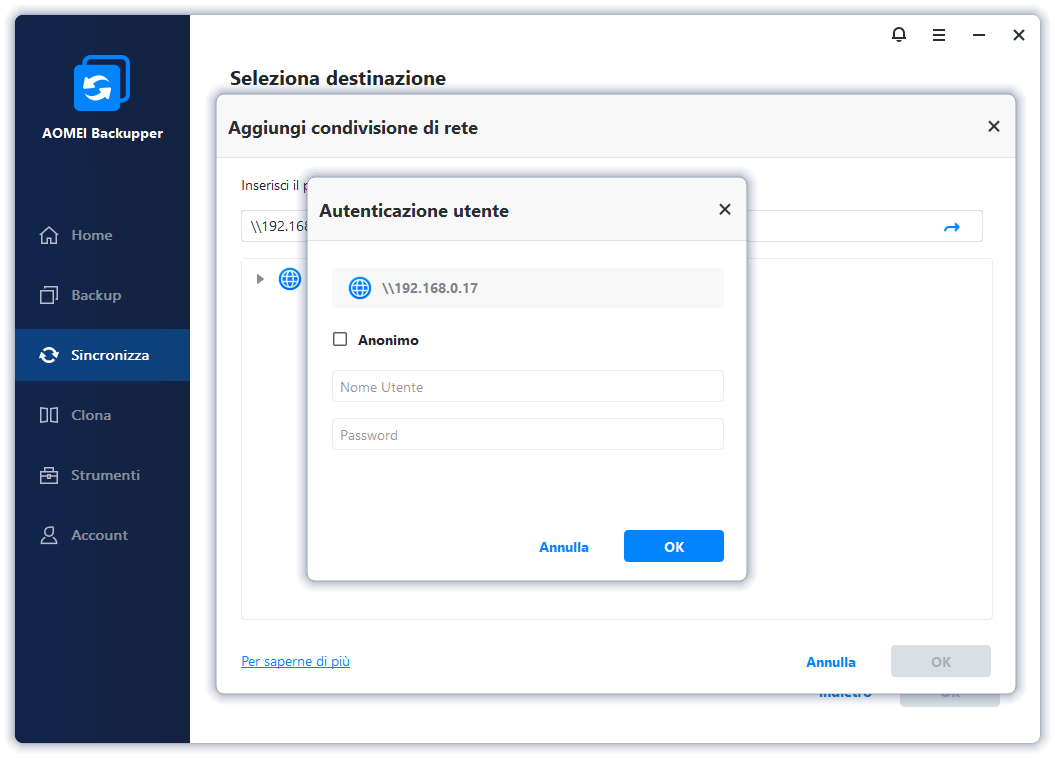
Task: Click the AOMEI Backupper logo icon
Action: [102, 83]
